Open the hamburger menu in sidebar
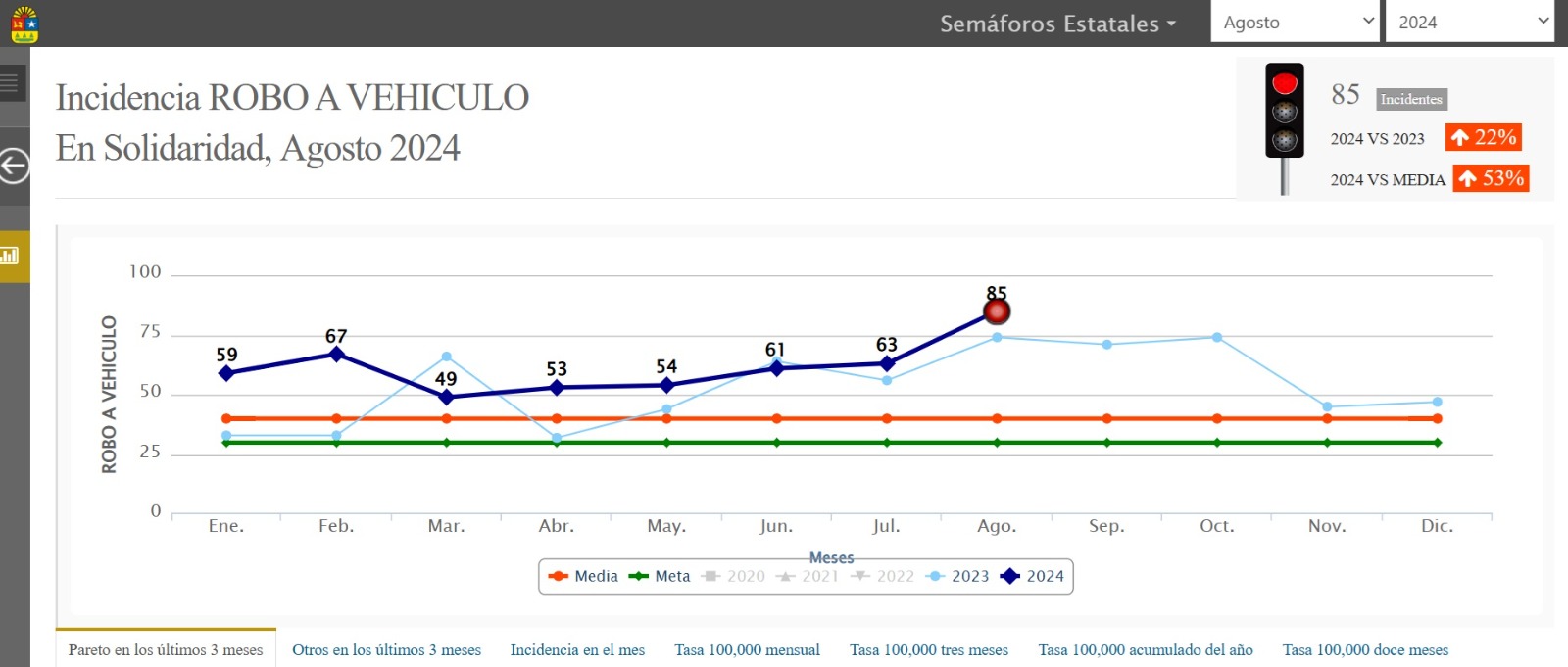Viewport: 1568px width, 667px height. pos(10,83)
